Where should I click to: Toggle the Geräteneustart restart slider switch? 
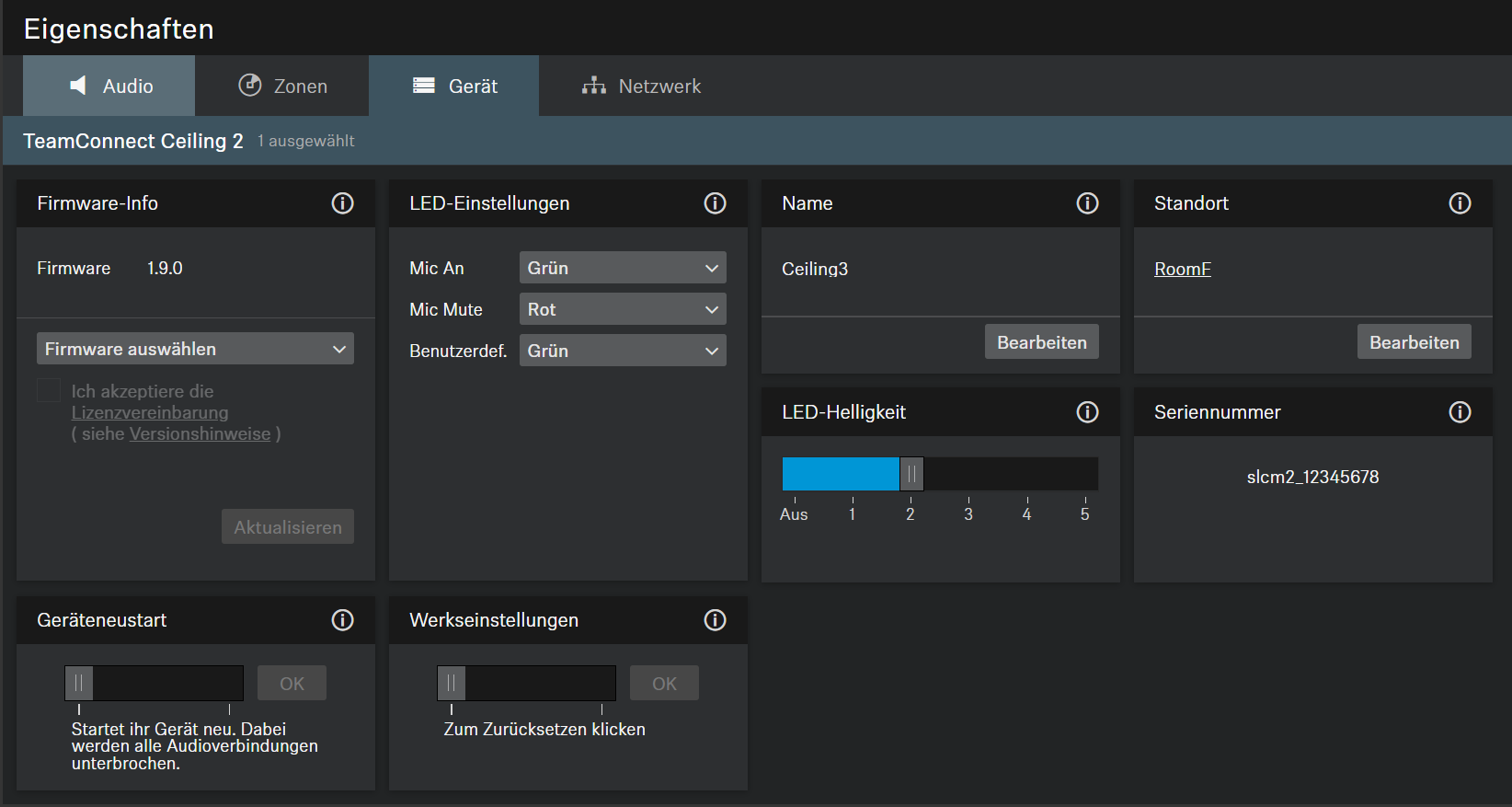(79, 684)
